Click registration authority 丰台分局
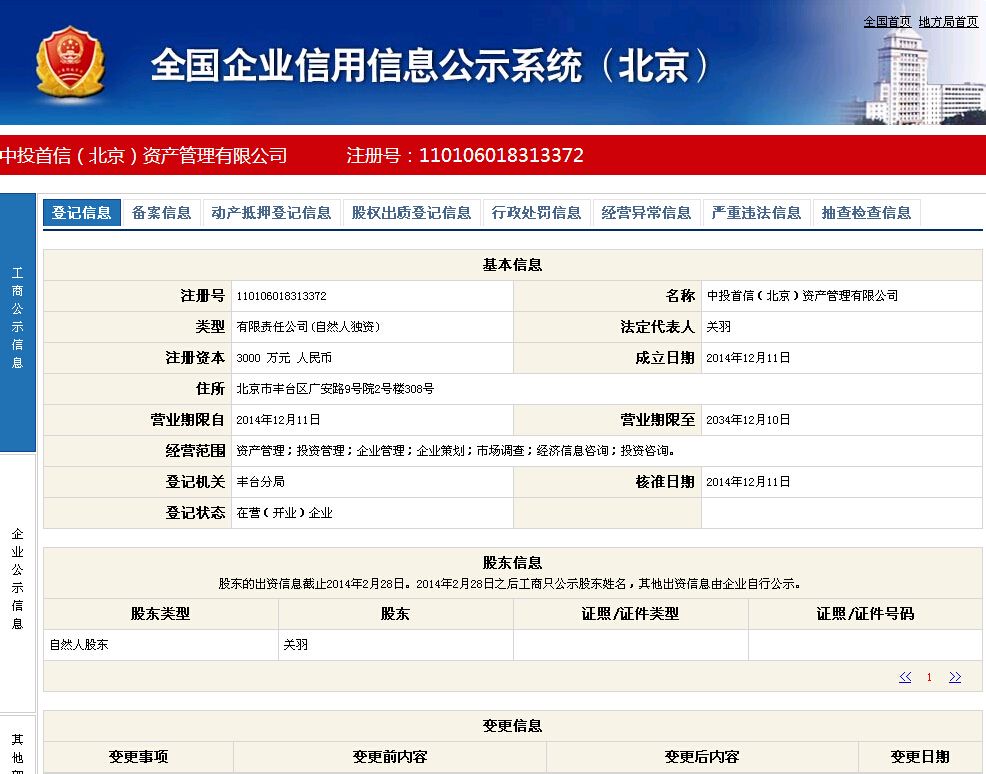Screen dimensions: 986x774 click(260, 482)
